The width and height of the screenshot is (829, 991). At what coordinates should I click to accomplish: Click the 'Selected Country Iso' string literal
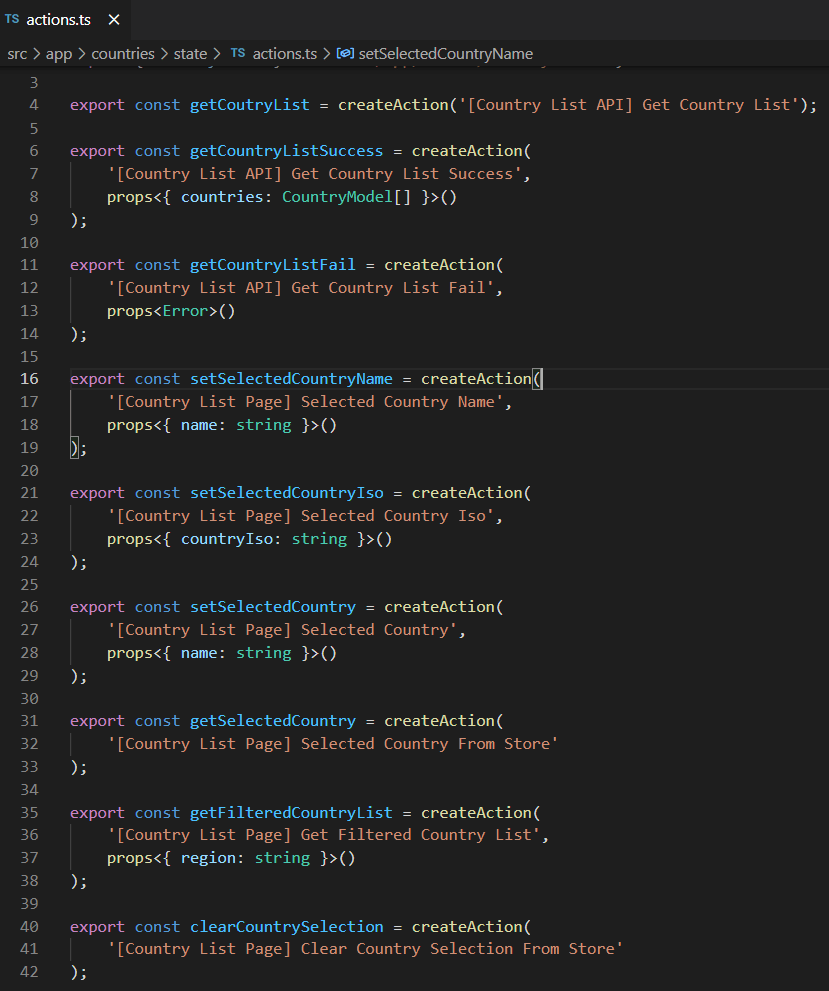coord(300,516)
